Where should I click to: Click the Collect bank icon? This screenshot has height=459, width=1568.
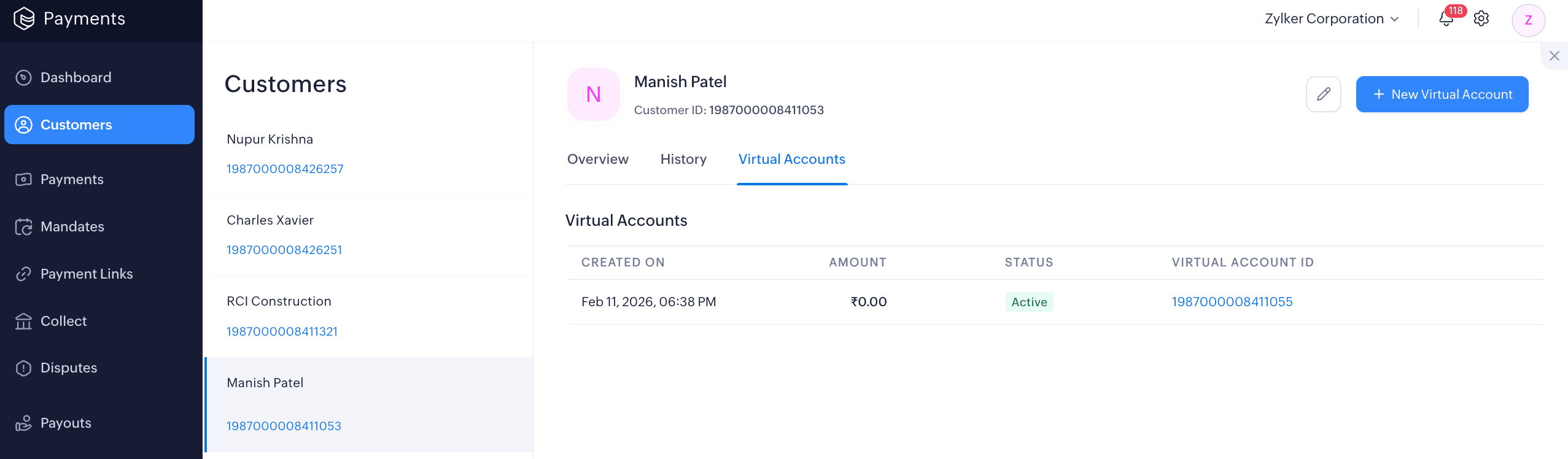[23, 322]
